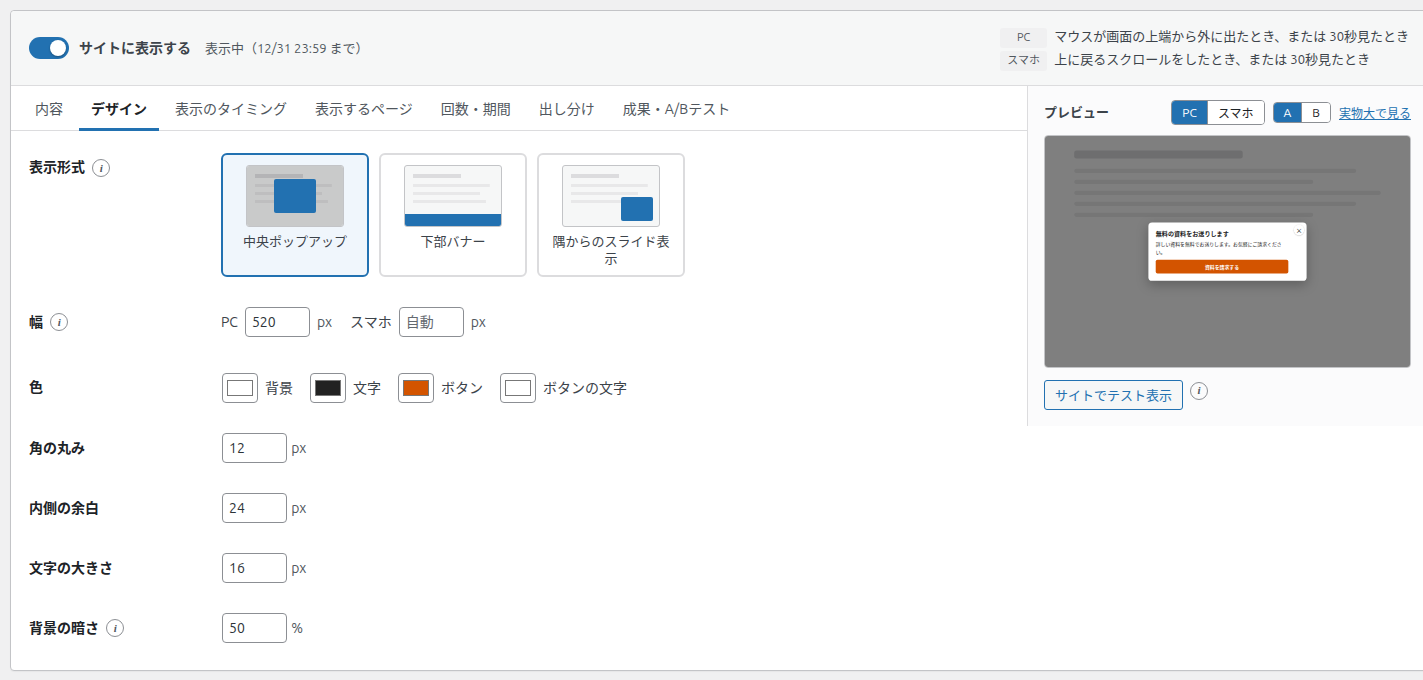The image size is (1423, 680).
Task: Show variant B in preview
Action: click(1316, 113)
